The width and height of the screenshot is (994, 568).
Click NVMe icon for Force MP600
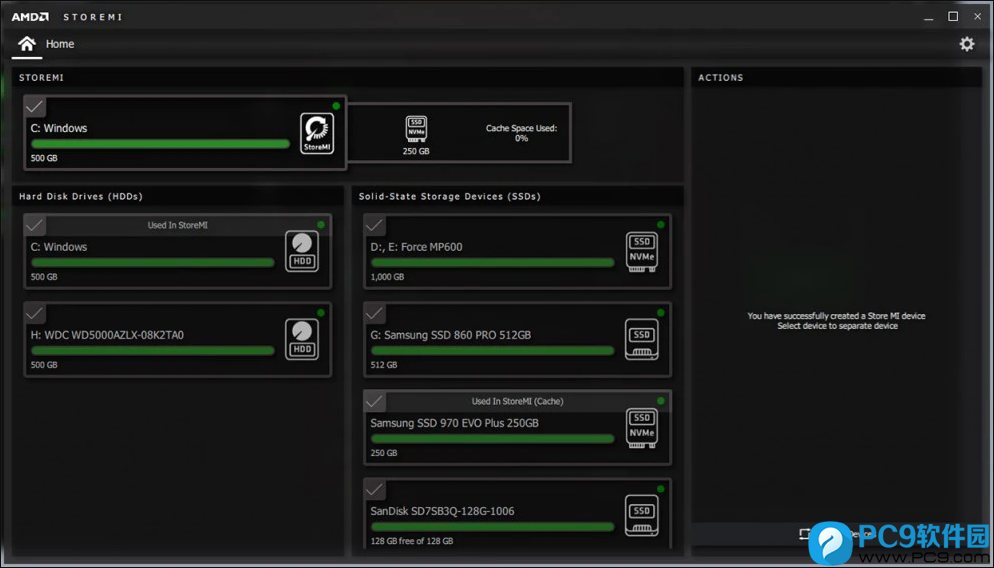tap(642, 252)
